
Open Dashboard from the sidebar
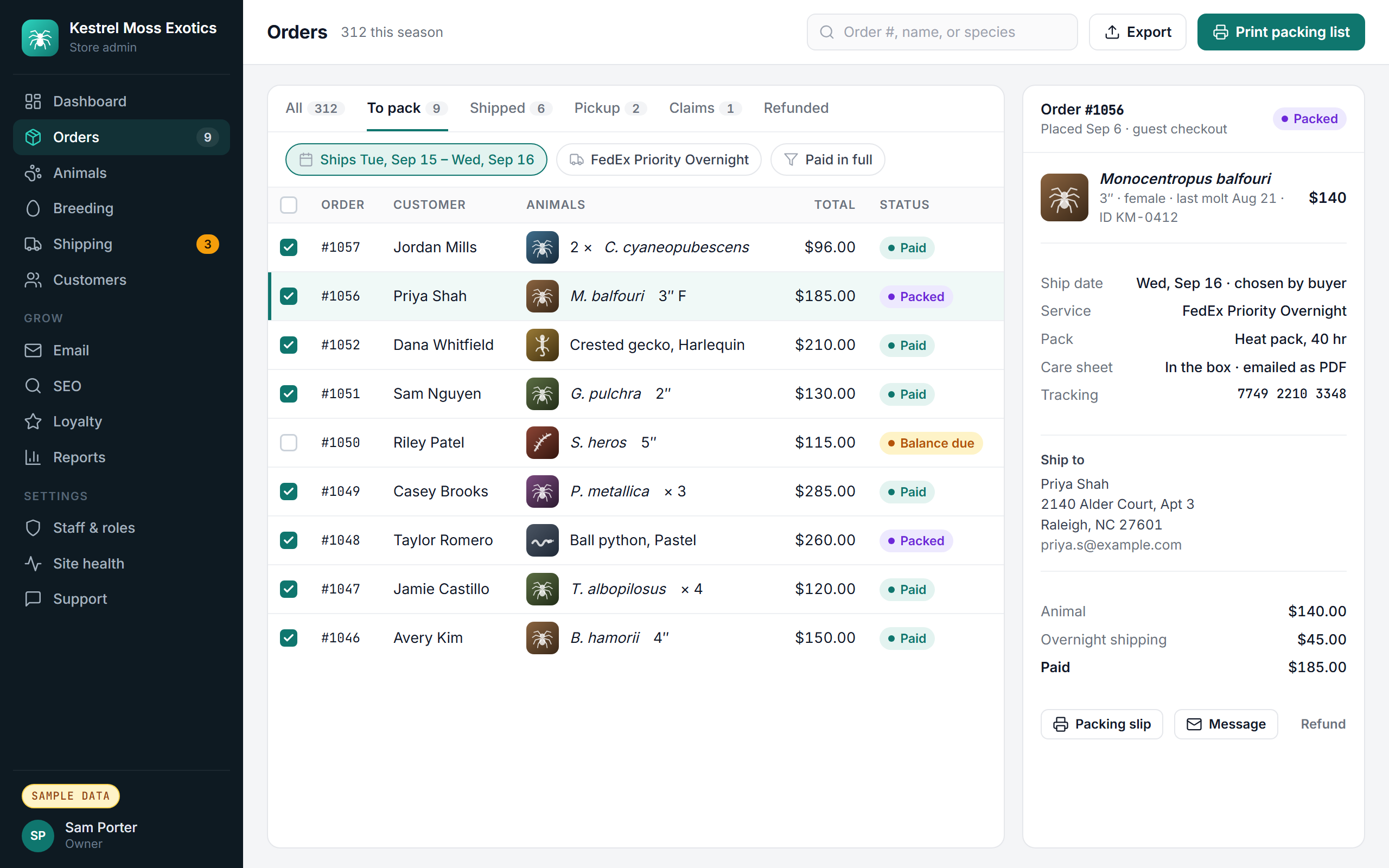(x=121, y=101)
